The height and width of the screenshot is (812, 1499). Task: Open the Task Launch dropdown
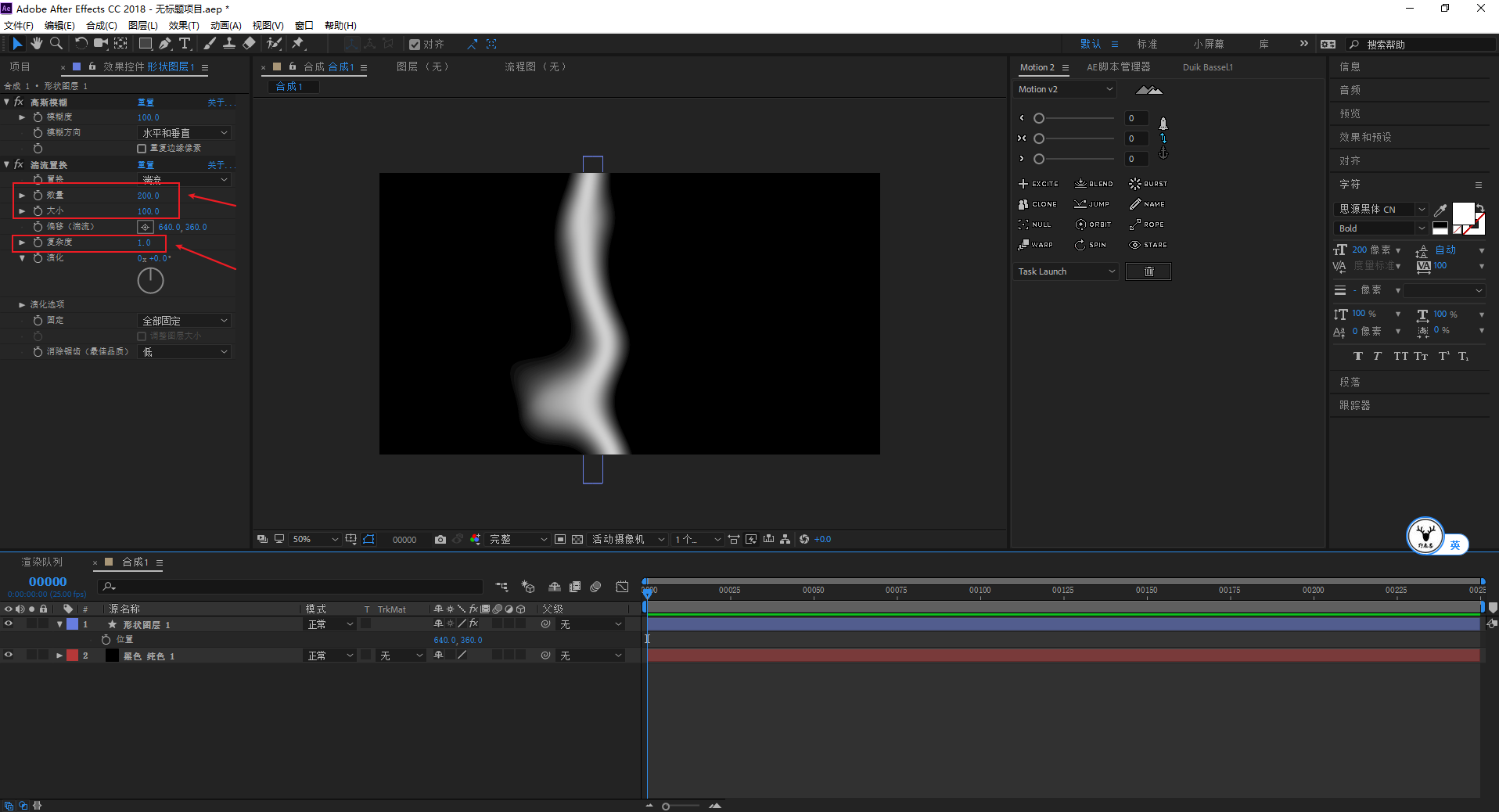coord(1066,271)
